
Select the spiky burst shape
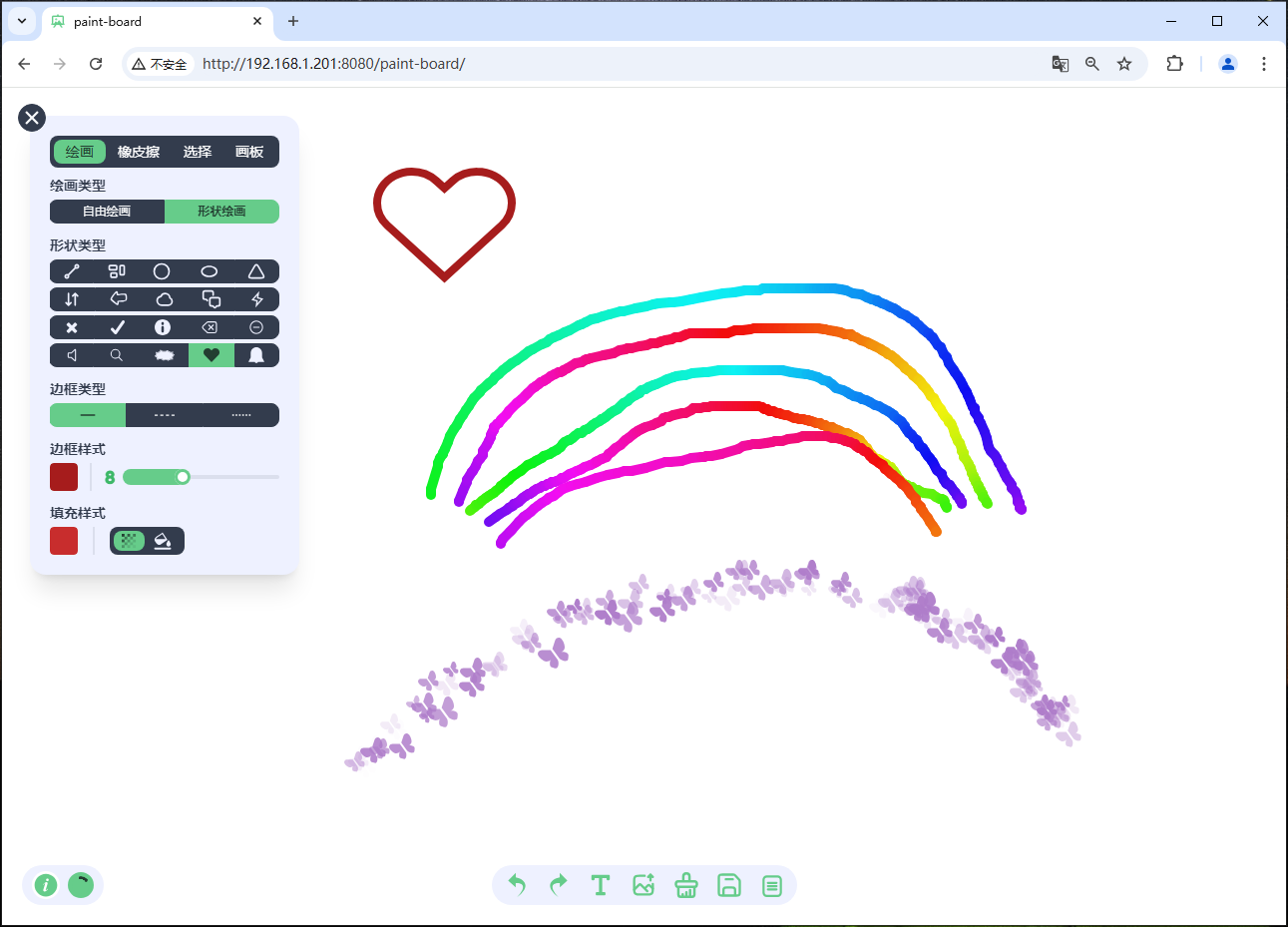pyautogui.click(x=165, y=355)
